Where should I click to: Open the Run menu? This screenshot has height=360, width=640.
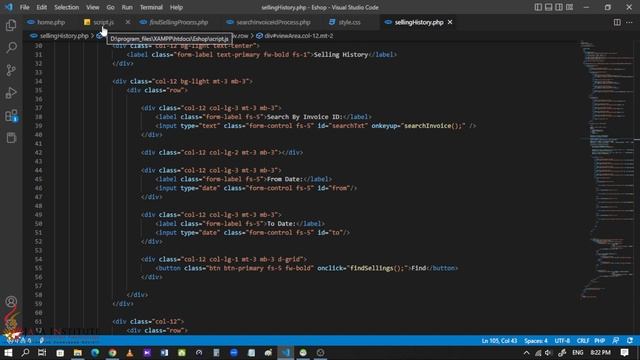[x=127, y=7]
